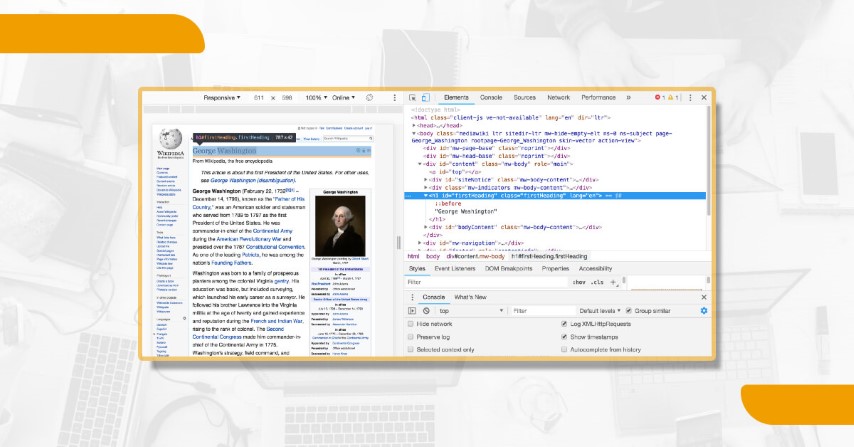Open the Online throttling dropdown
The width and height of the screenshot is (854, 447).
click(x=343, y=97)
